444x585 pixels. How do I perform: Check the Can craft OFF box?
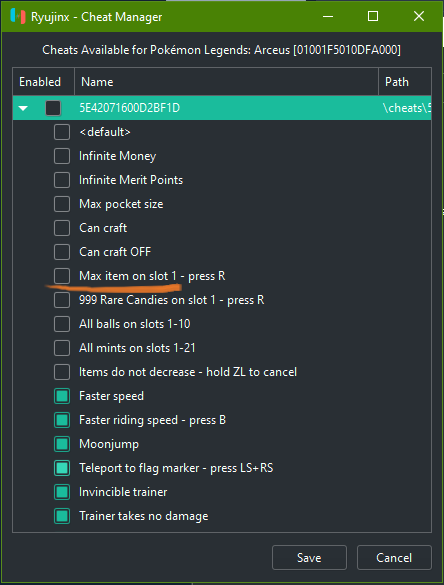[62, 252]
